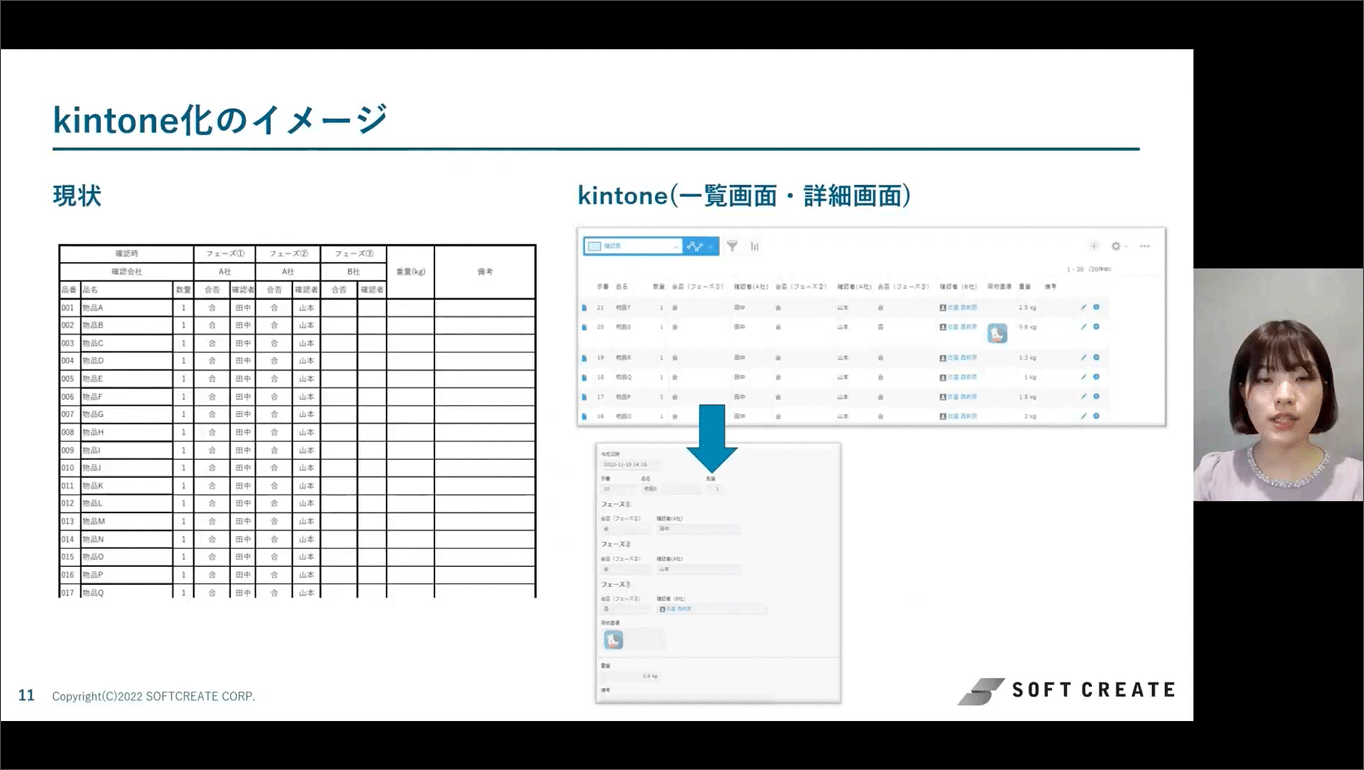
Task: Click the 2.5 kg weight in 物品T row
Action: point(1027,307)
